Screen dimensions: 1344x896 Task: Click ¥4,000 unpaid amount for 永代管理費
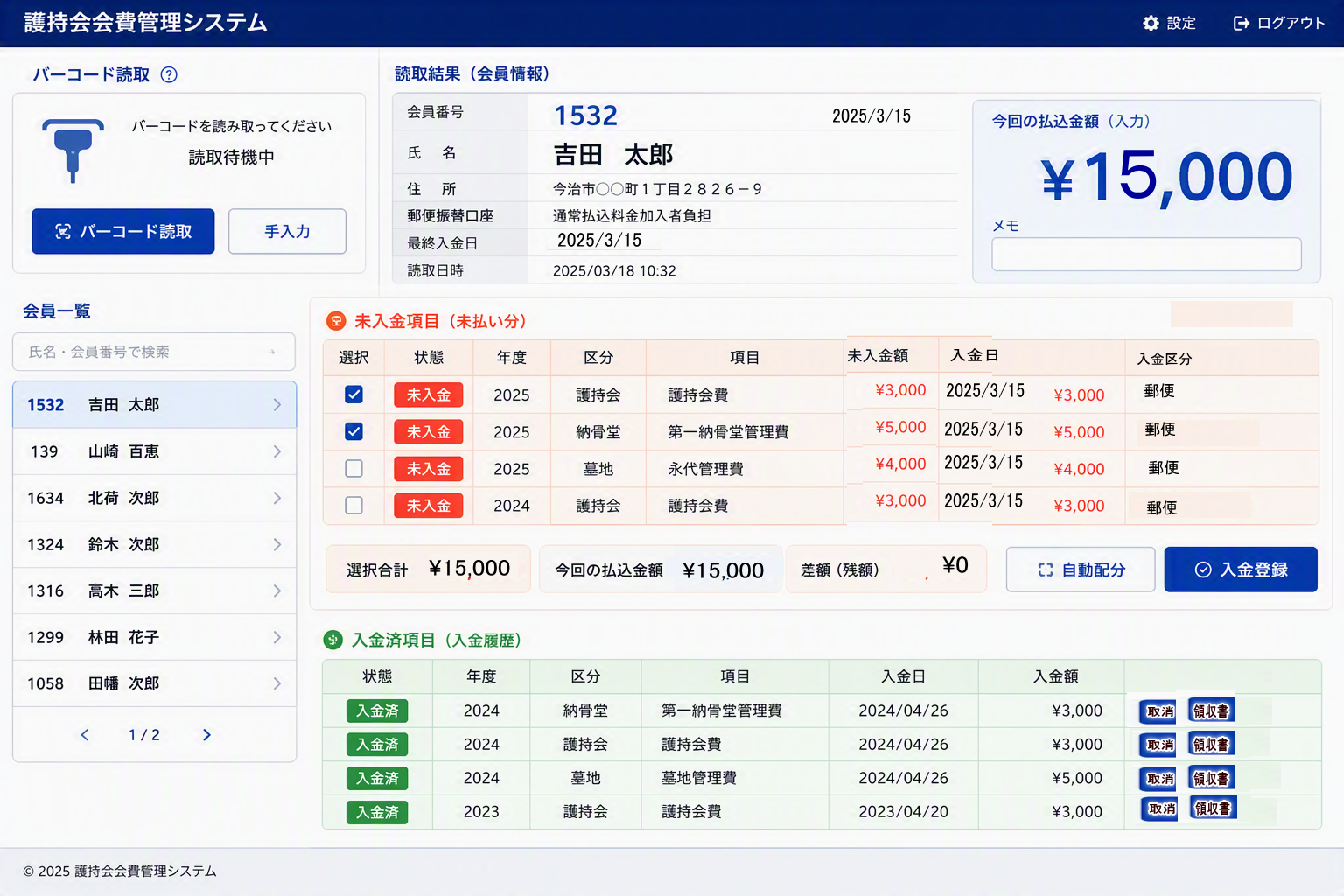(900, 464)
